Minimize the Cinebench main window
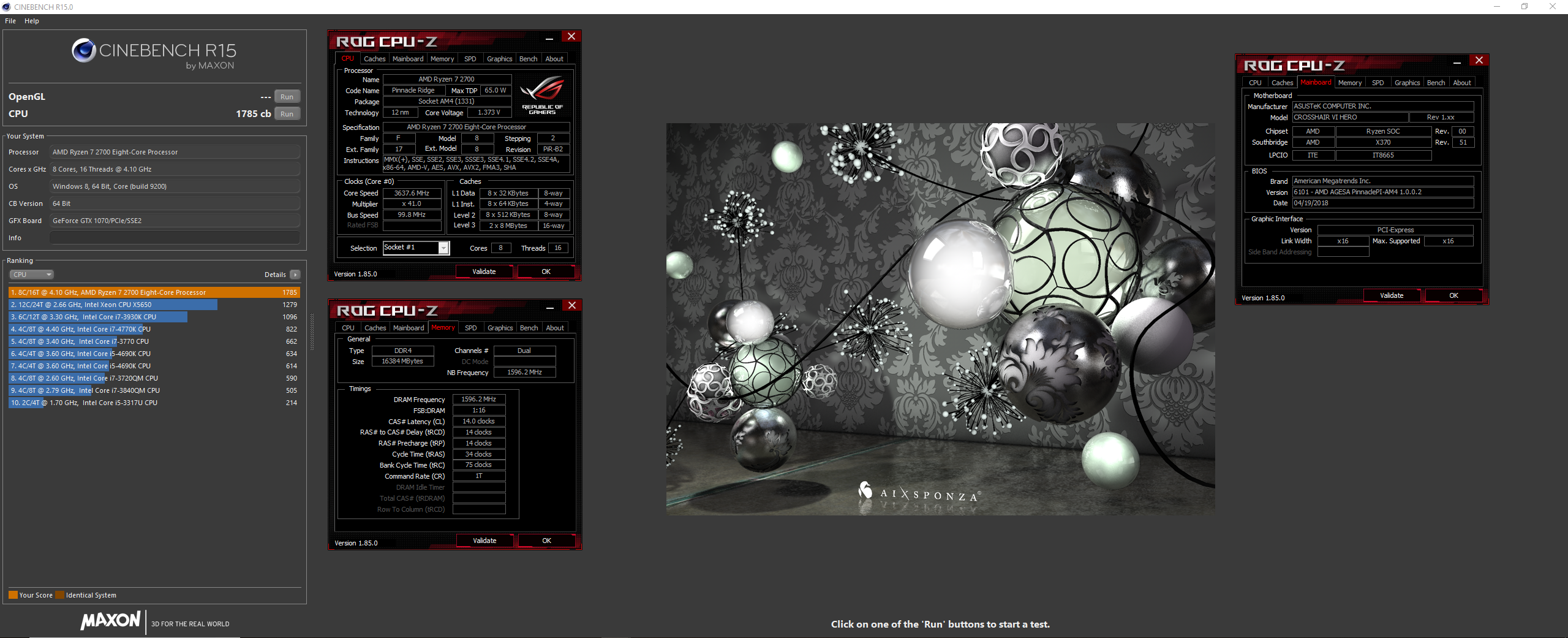Screen dimensions: 1568x638 (1496, 7)
